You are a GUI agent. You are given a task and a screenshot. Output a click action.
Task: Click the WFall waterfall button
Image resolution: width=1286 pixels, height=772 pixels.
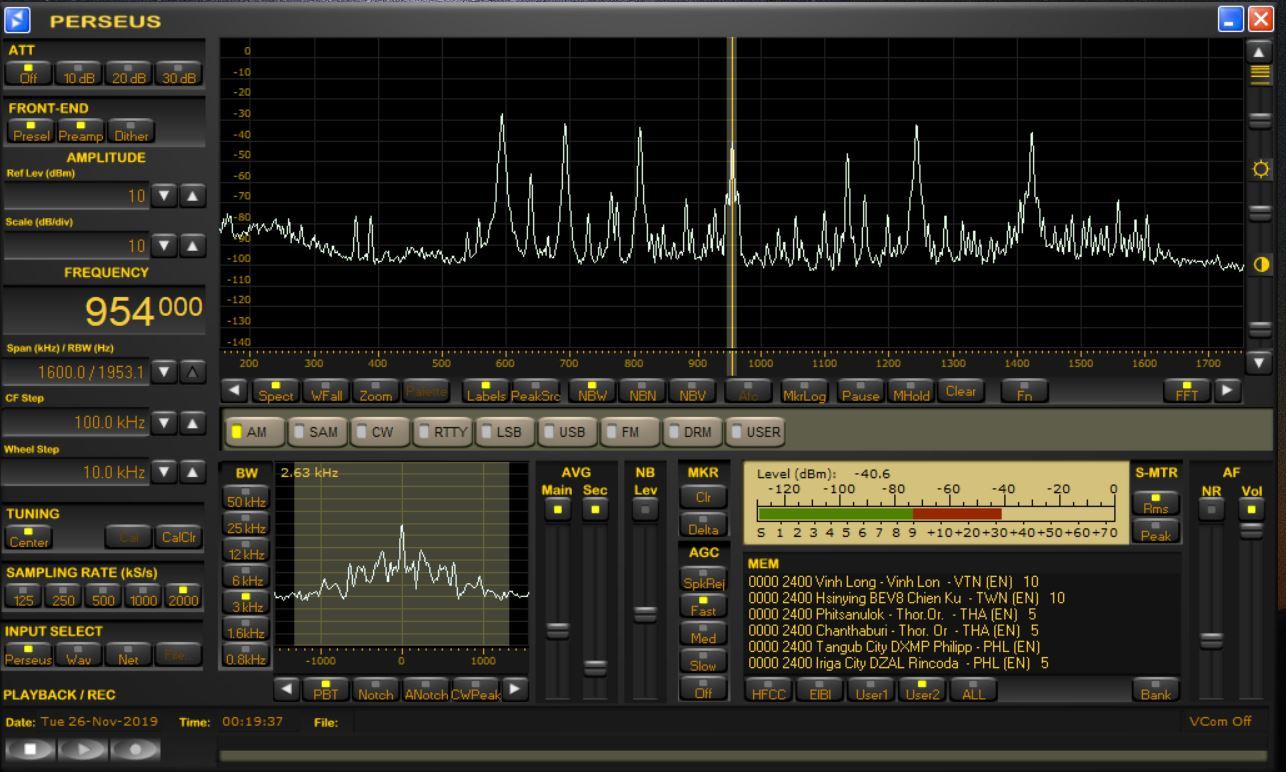[326, 391]
